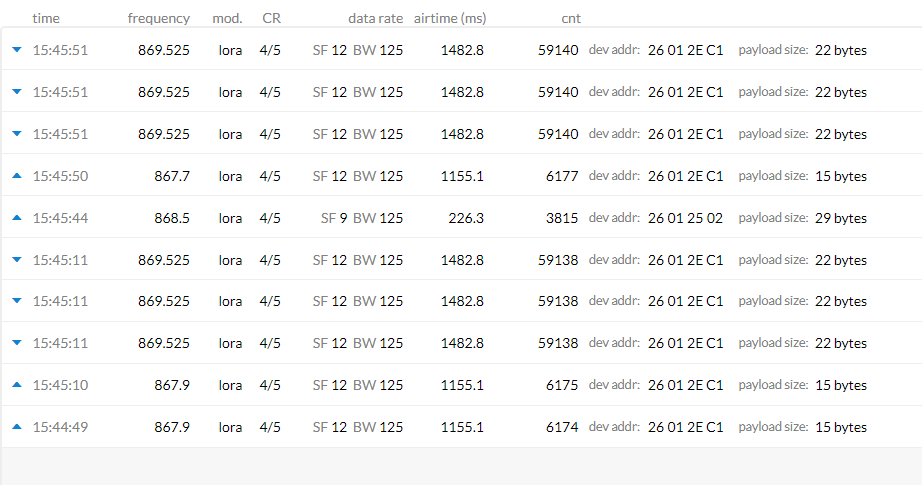Screen dimensions: 922x485
Task: Click the uplink arrow beside 15:45:44
Action: pyautogui.click(x=16, y=218)
